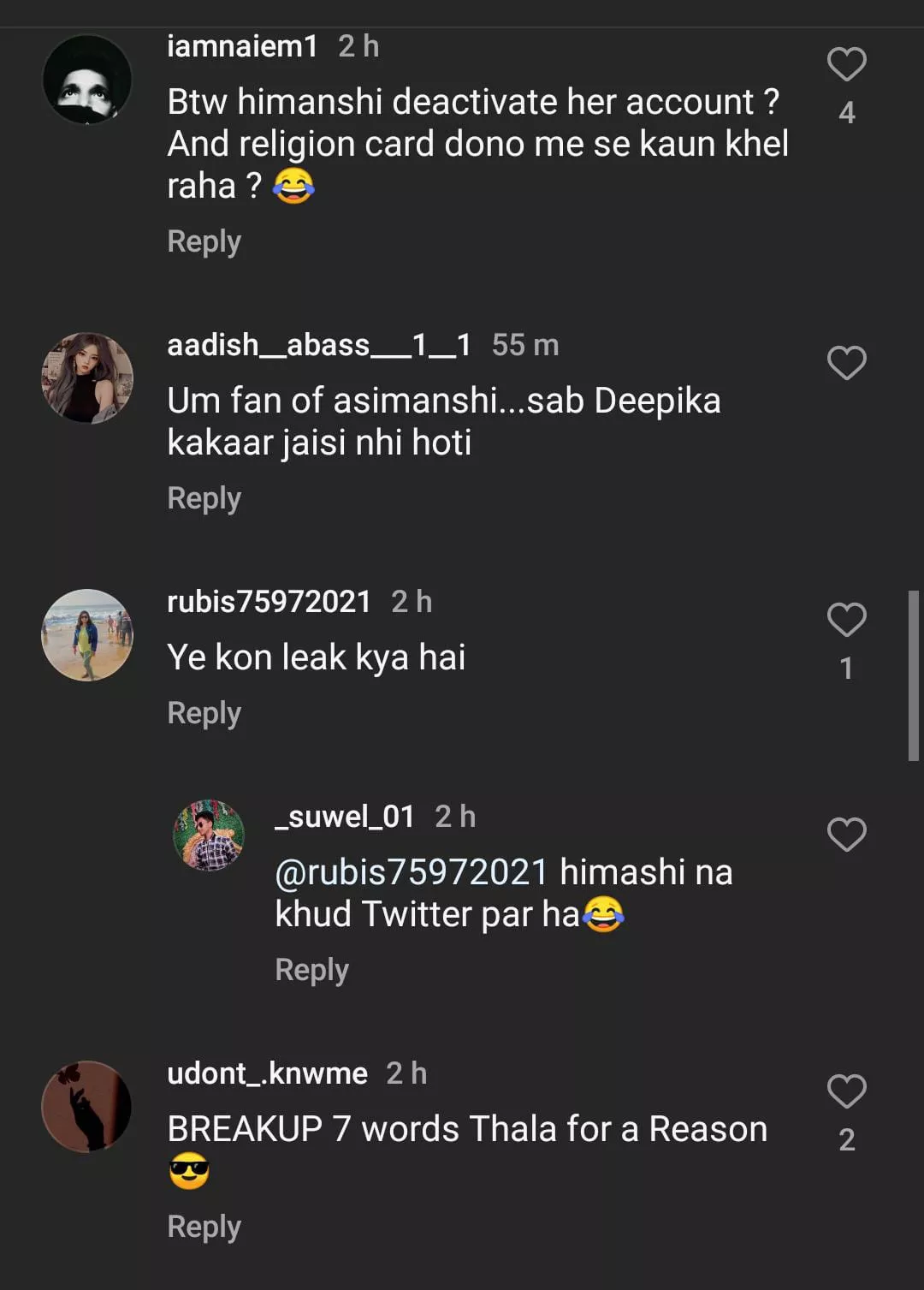Heart the udont_.knwme Thala comment
The height and width of the screenshot is (1290, 924).
(846, 1091)
